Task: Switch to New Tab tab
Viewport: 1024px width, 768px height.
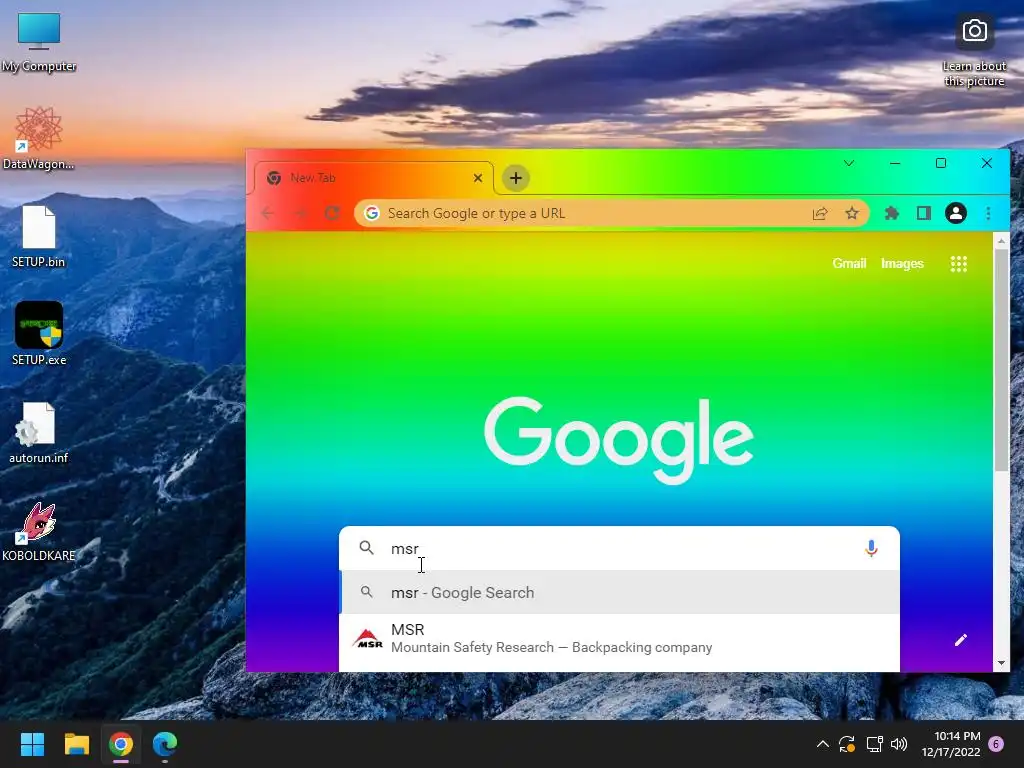Action: (374, 178)
